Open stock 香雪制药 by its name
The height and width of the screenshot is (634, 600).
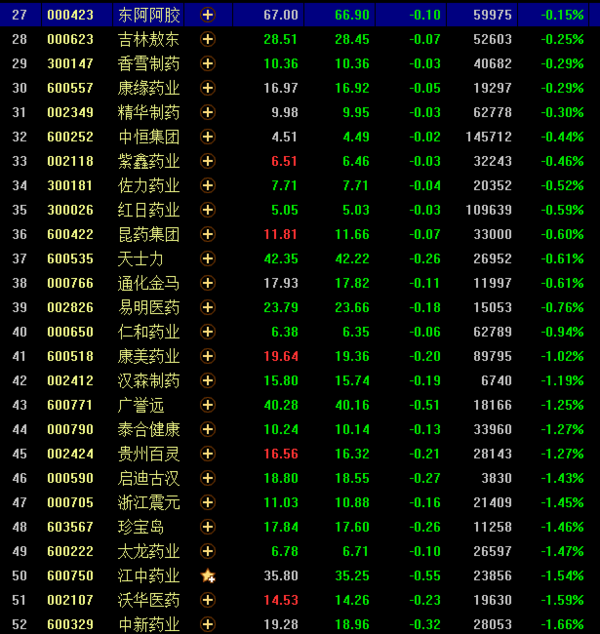148,63
